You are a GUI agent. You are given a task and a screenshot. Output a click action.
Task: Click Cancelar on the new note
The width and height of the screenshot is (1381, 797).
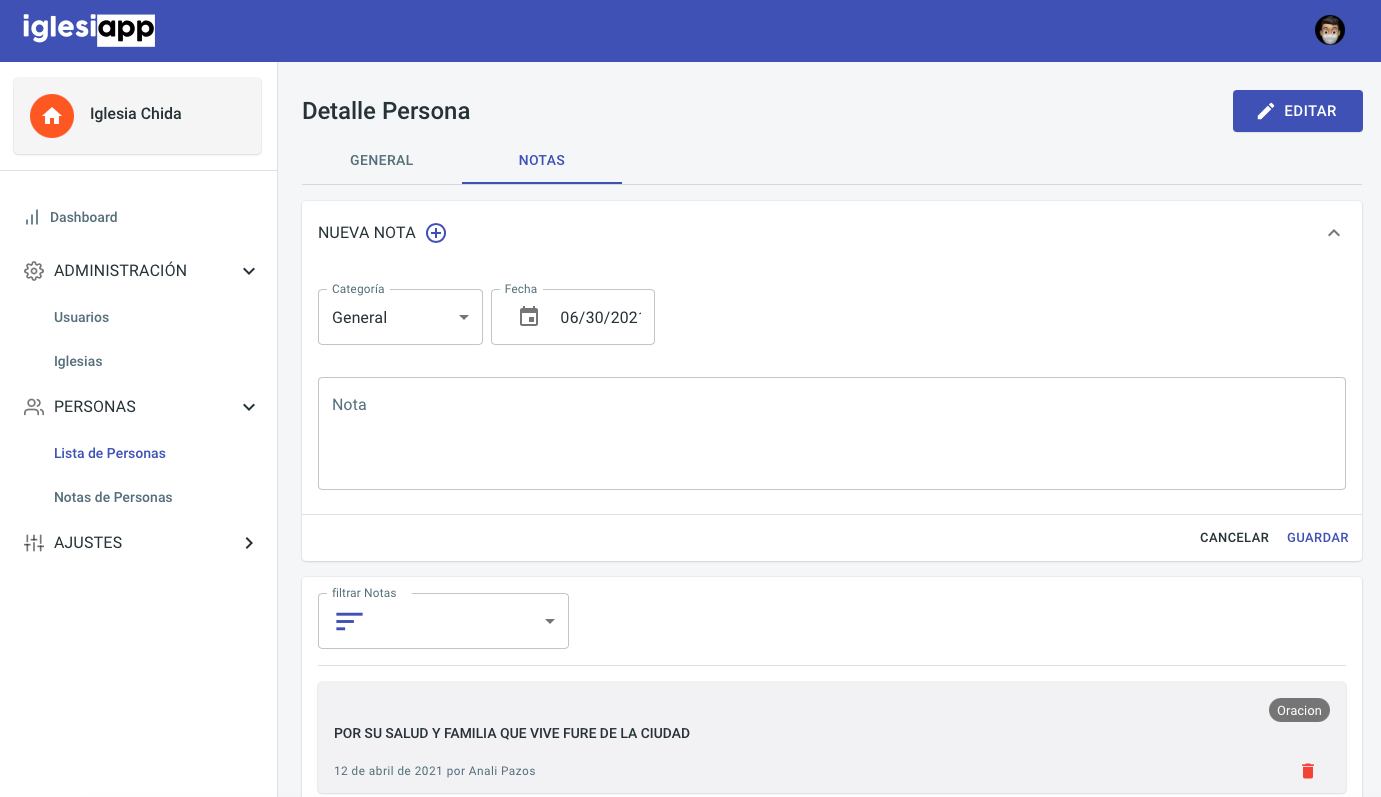coord(1234,538)
